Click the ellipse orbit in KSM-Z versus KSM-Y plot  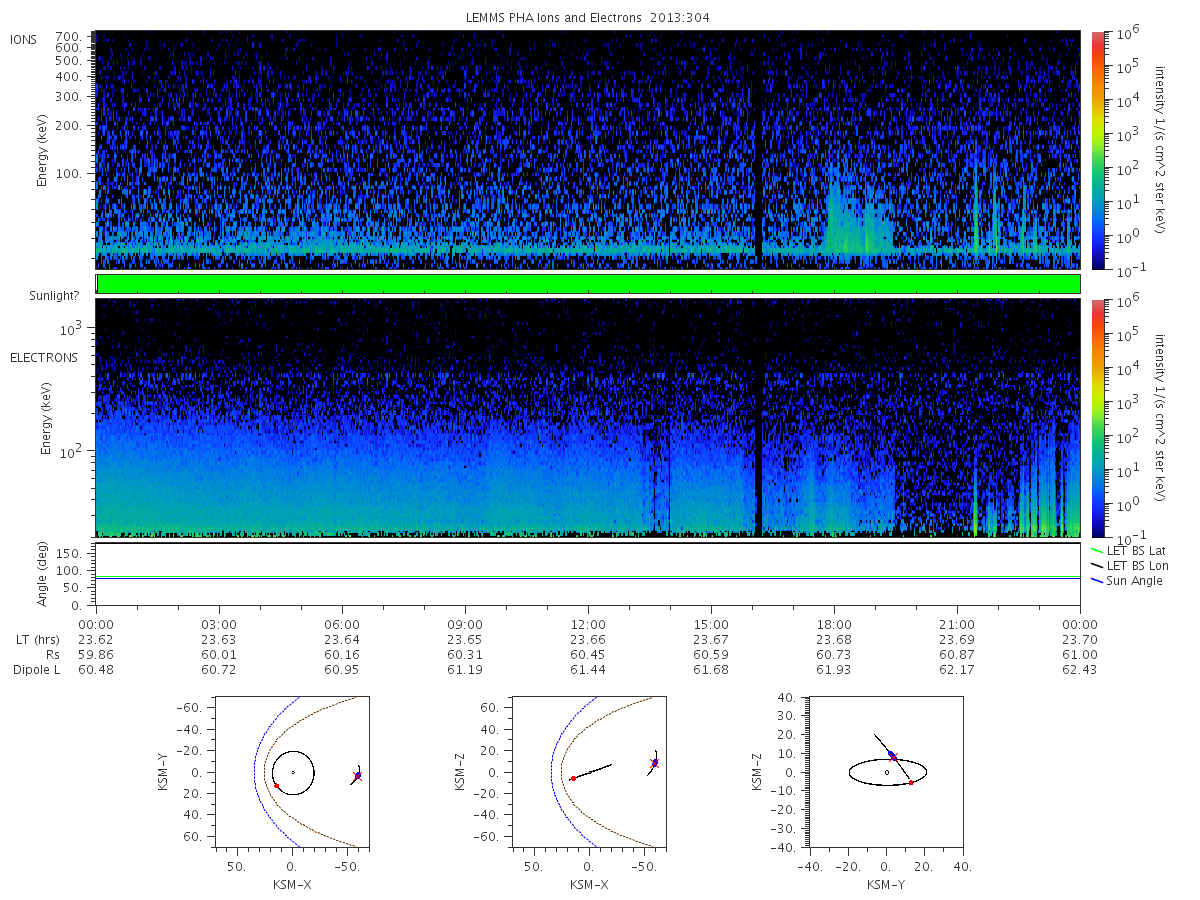tap(888, 772)
